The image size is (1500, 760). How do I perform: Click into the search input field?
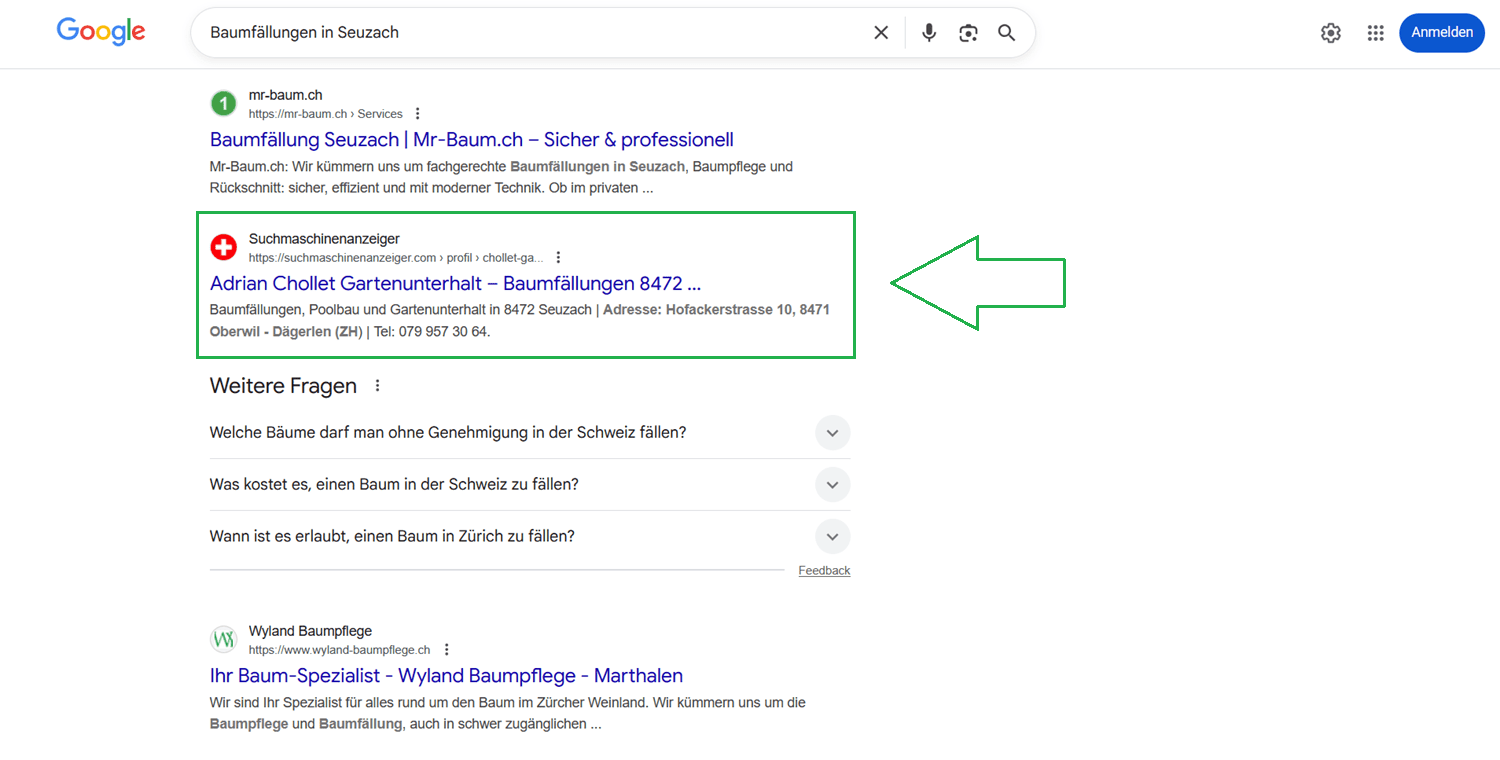(x=530, y=33)
